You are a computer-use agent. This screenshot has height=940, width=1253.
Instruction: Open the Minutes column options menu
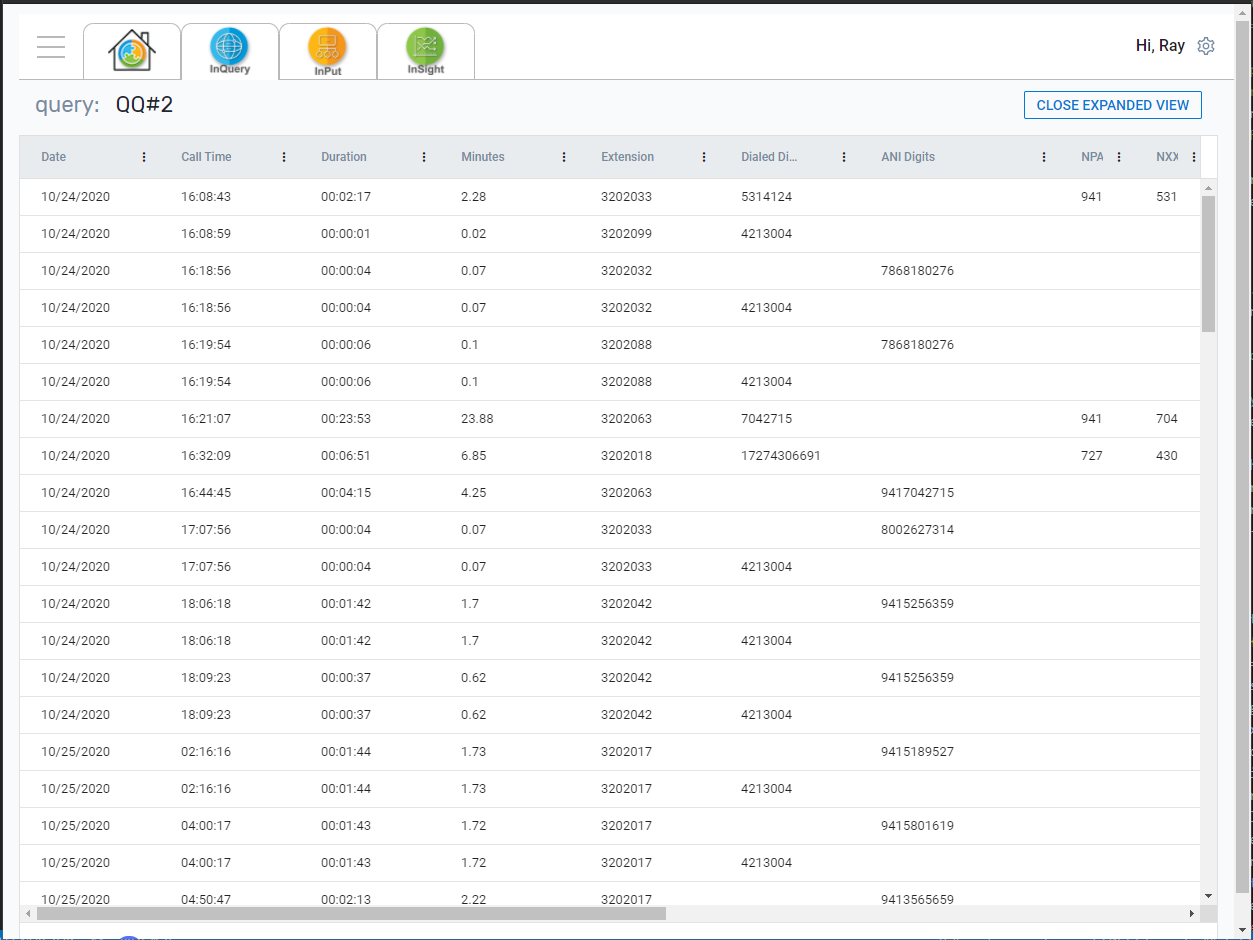pyautogui.click(x=564, y=157)
